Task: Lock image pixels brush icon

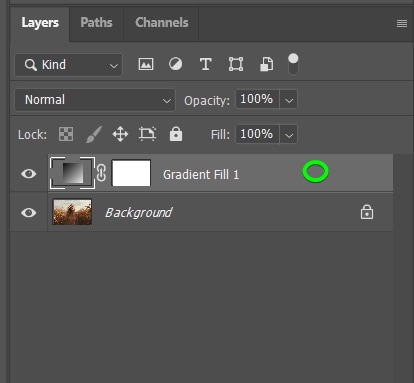Action: tap(94, 134)
